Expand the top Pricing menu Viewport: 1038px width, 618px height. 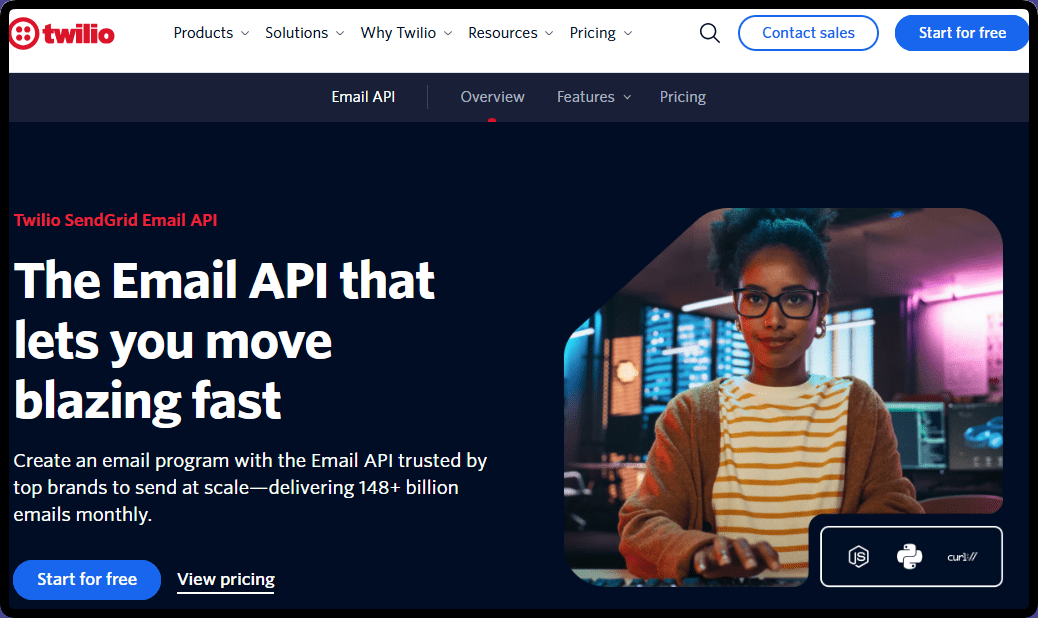point(601,33)
